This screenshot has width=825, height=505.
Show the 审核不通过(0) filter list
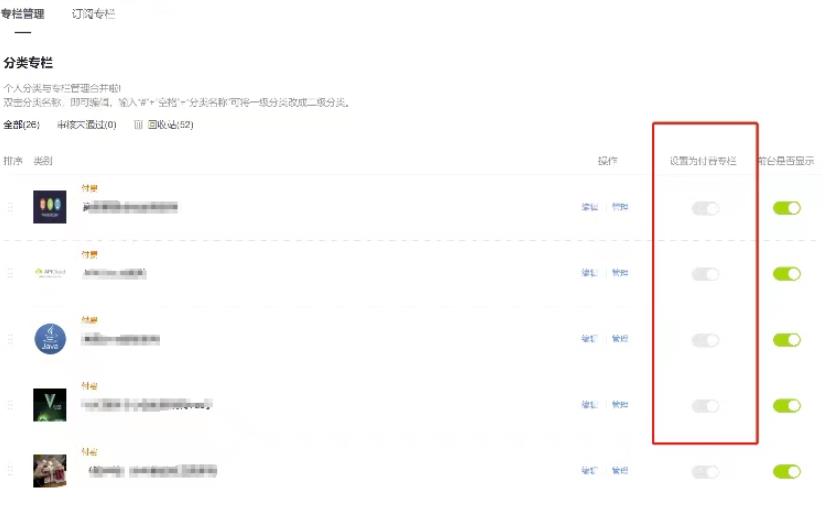tap(86, 125)
